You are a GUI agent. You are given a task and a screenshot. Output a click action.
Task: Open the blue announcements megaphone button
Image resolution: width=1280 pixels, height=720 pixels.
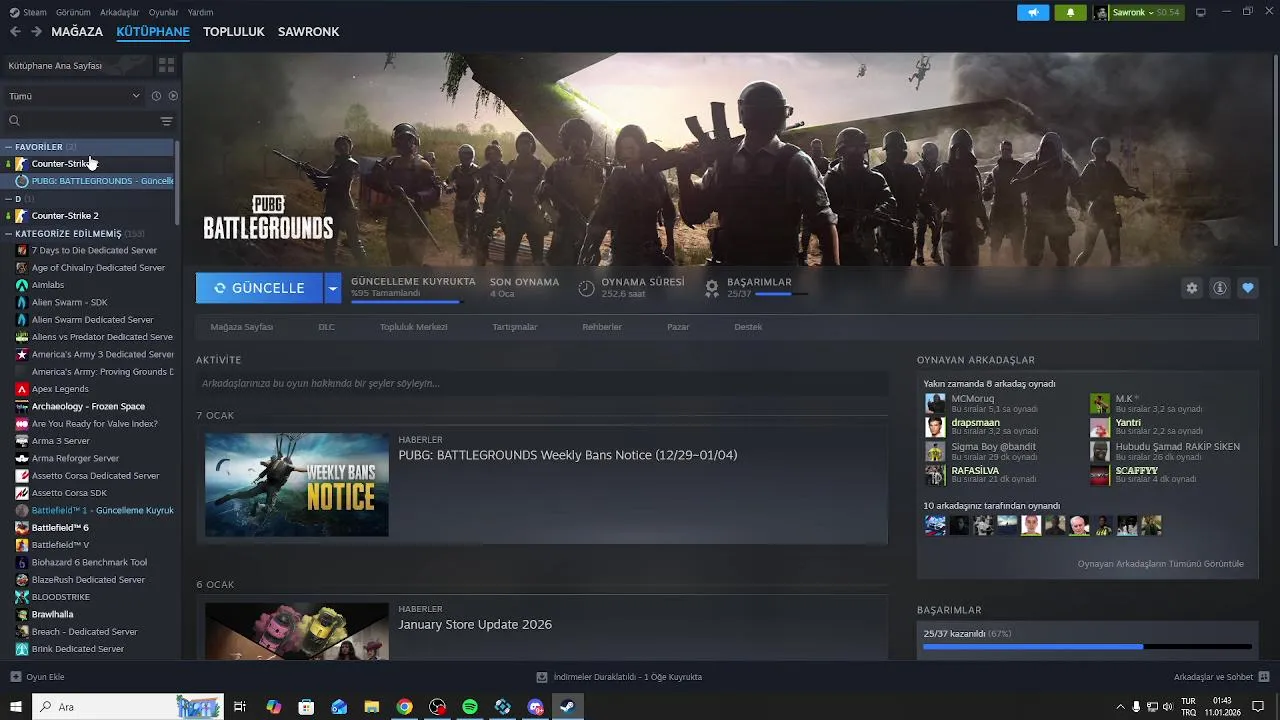coord(1033,12)
